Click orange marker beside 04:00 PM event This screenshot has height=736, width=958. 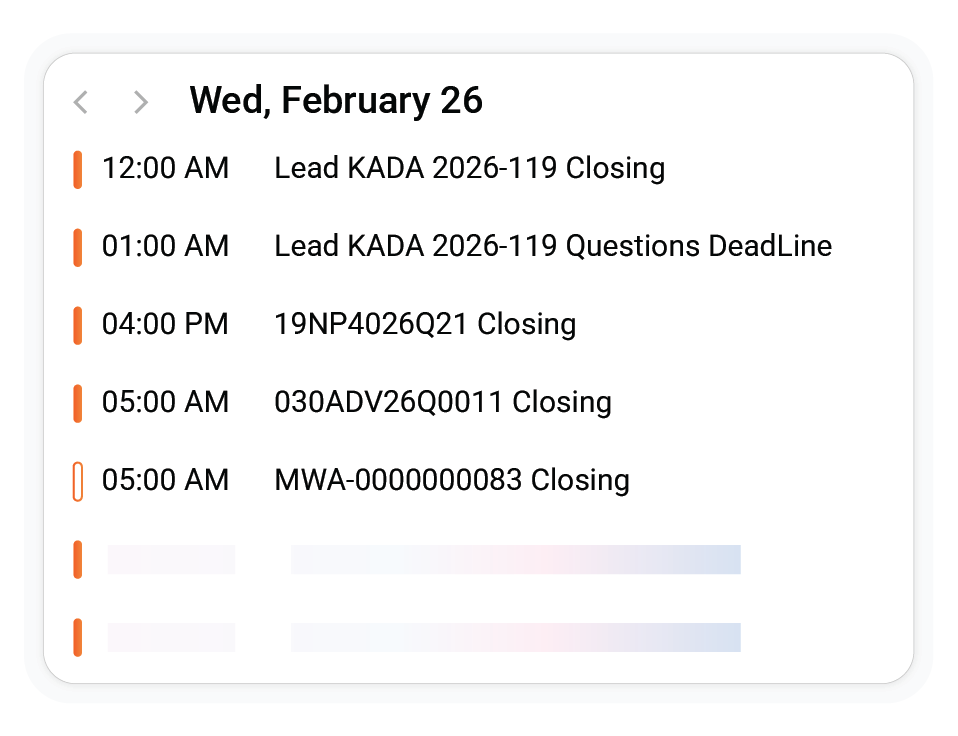[78, 325]
